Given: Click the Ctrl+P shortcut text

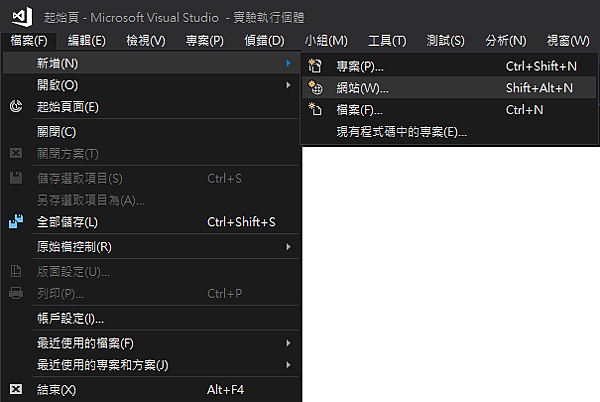Looking at the screenshot, I should 225,293.
